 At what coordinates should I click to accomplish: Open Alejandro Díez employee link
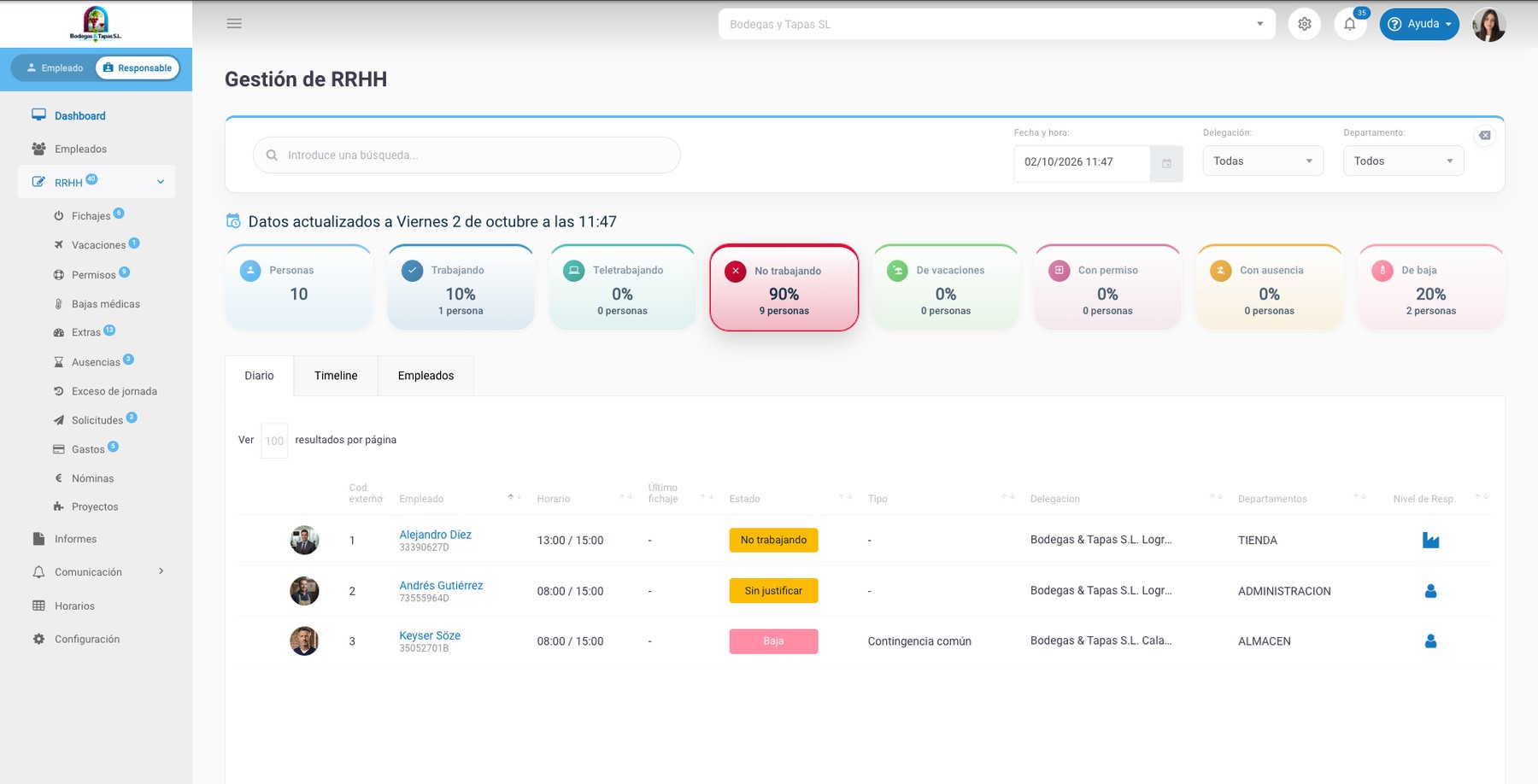coord(435,535)
